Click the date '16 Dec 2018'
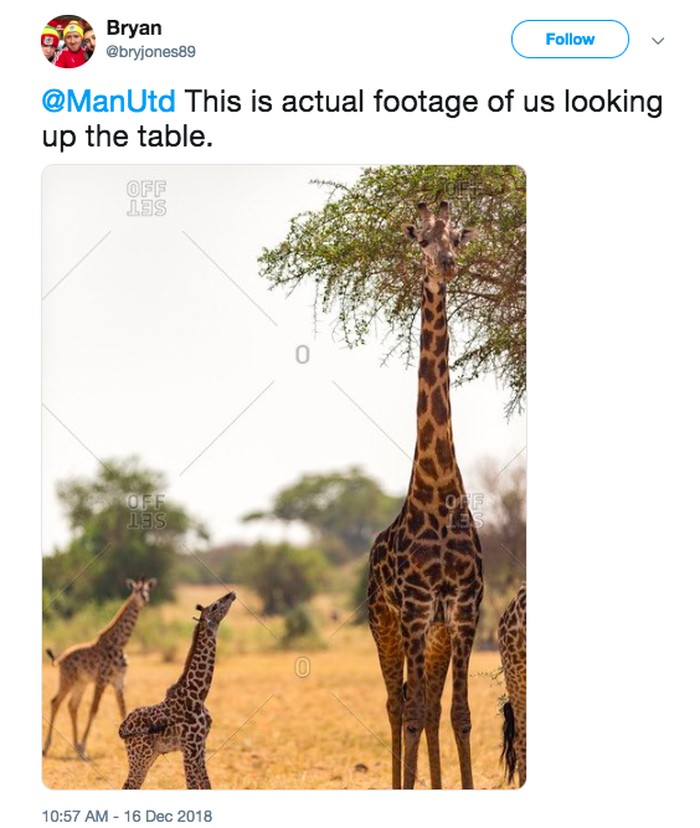Screen dimensions: 700x828 [164, 815]
